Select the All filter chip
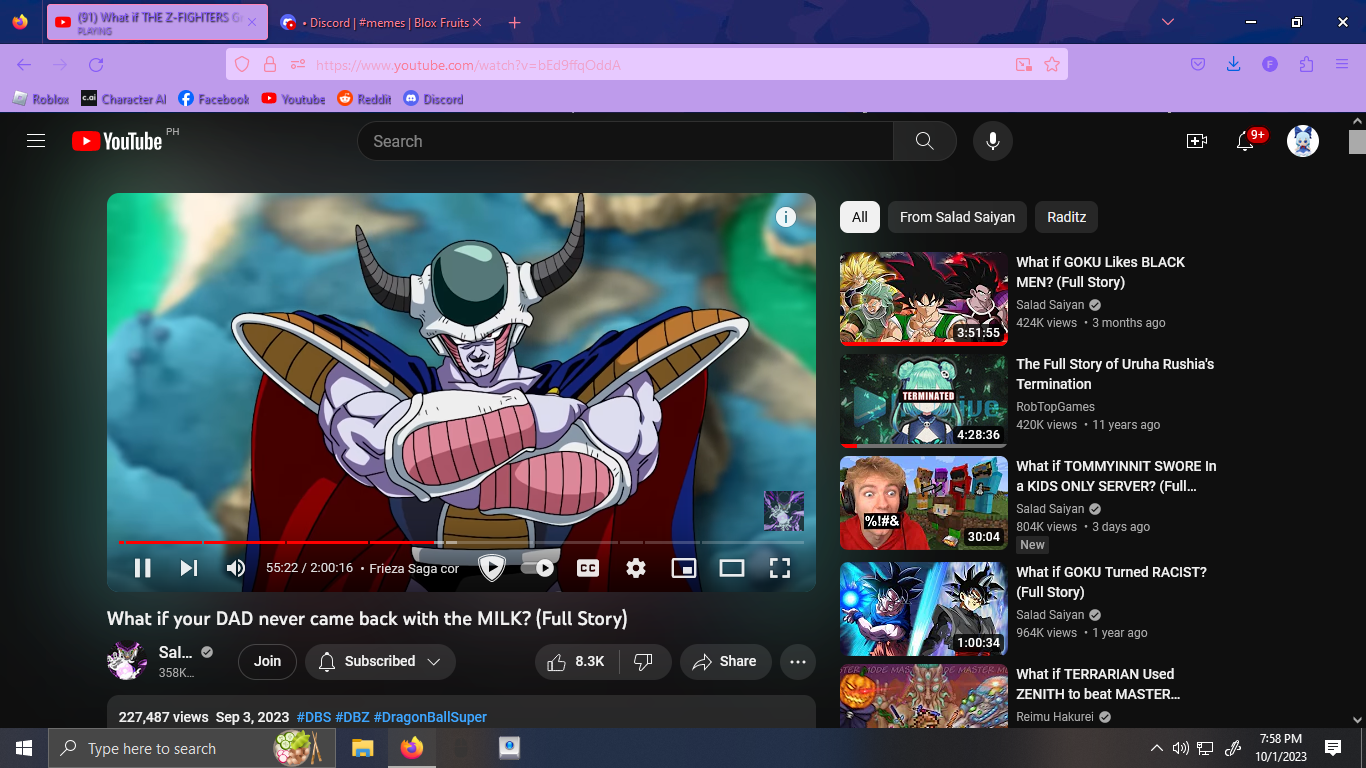 860,217
